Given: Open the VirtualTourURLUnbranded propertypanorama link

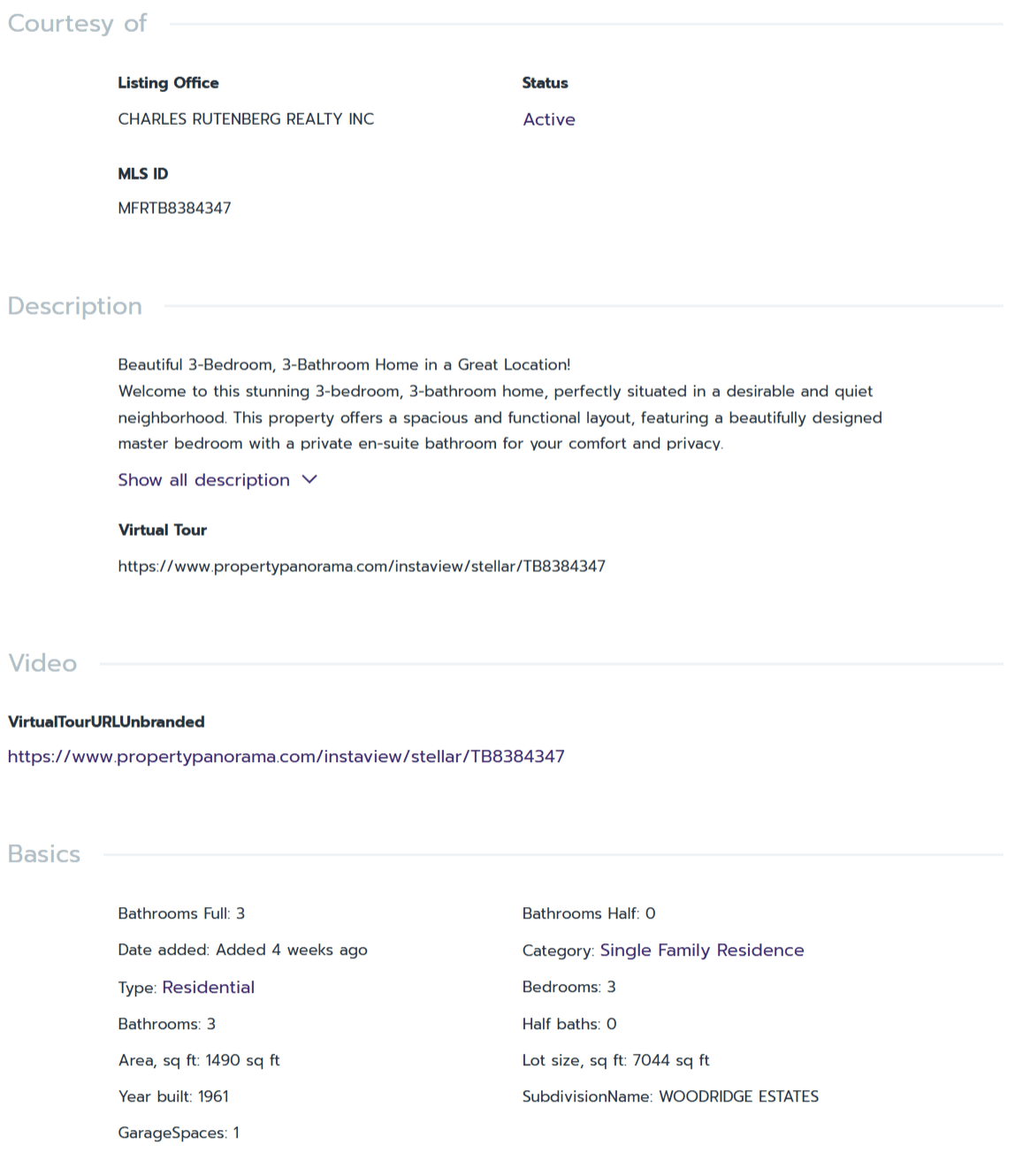Looking at the screenshot, I should pyautogui.click(x=286, y=757).
